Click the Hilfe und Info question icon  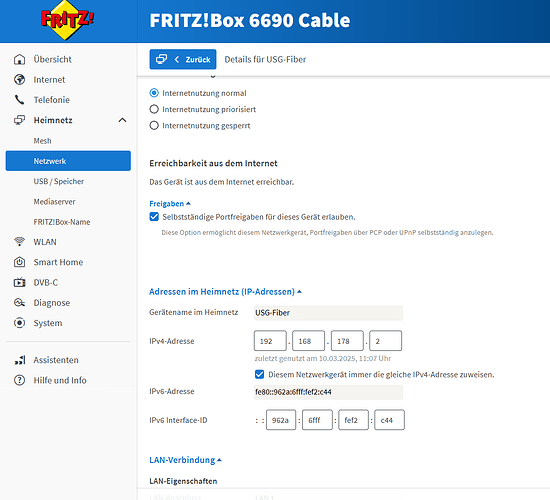[19, 380]
